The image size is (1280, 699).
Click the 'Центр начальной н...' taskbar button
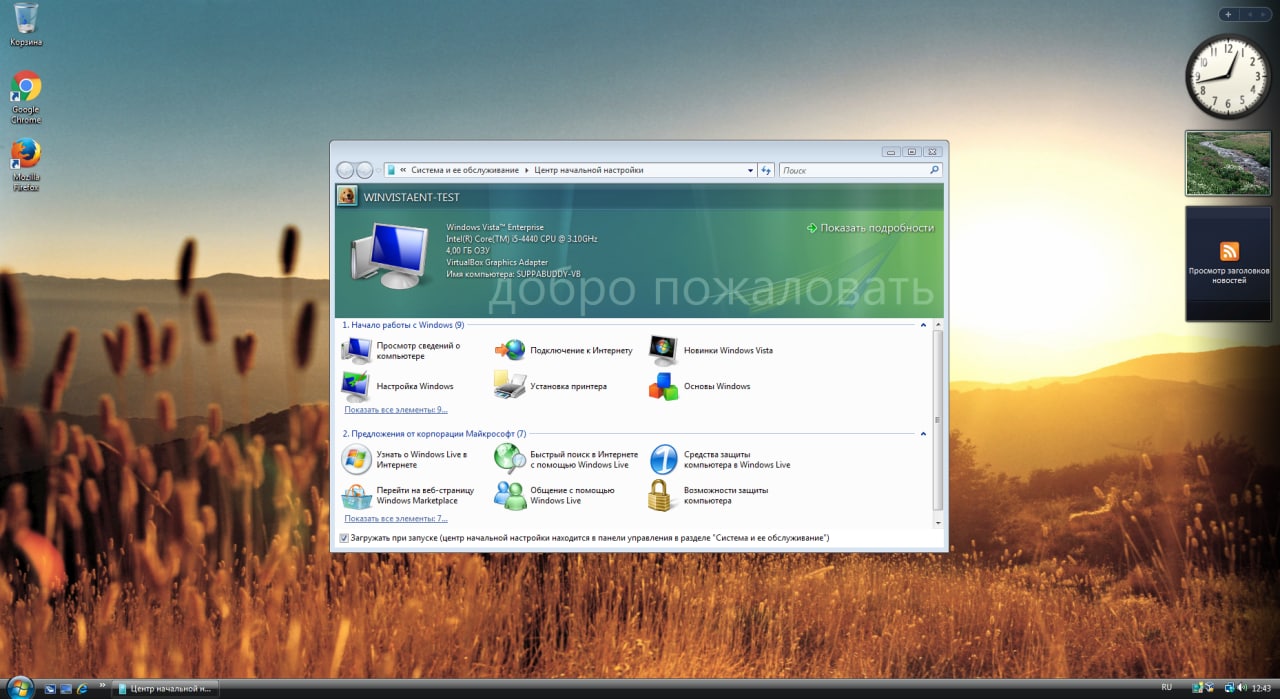coord(163,689)
